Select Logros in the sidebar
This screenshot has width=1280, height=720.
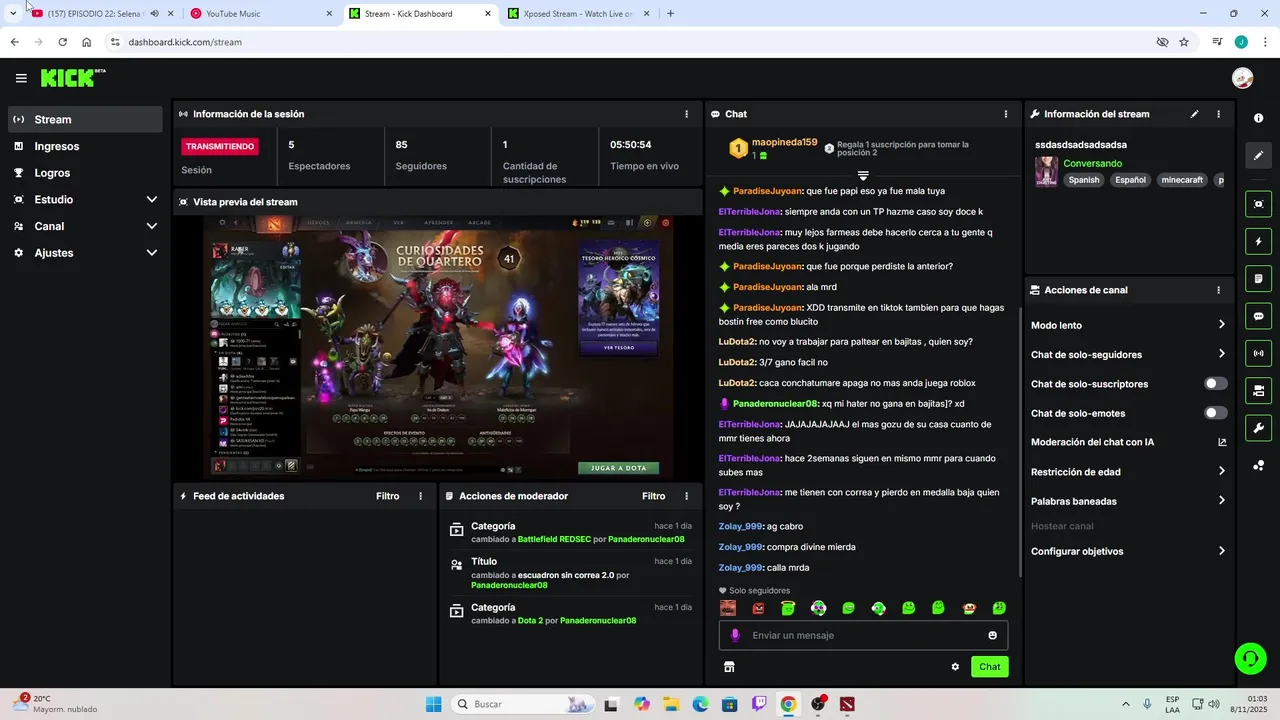pos(85,173)
